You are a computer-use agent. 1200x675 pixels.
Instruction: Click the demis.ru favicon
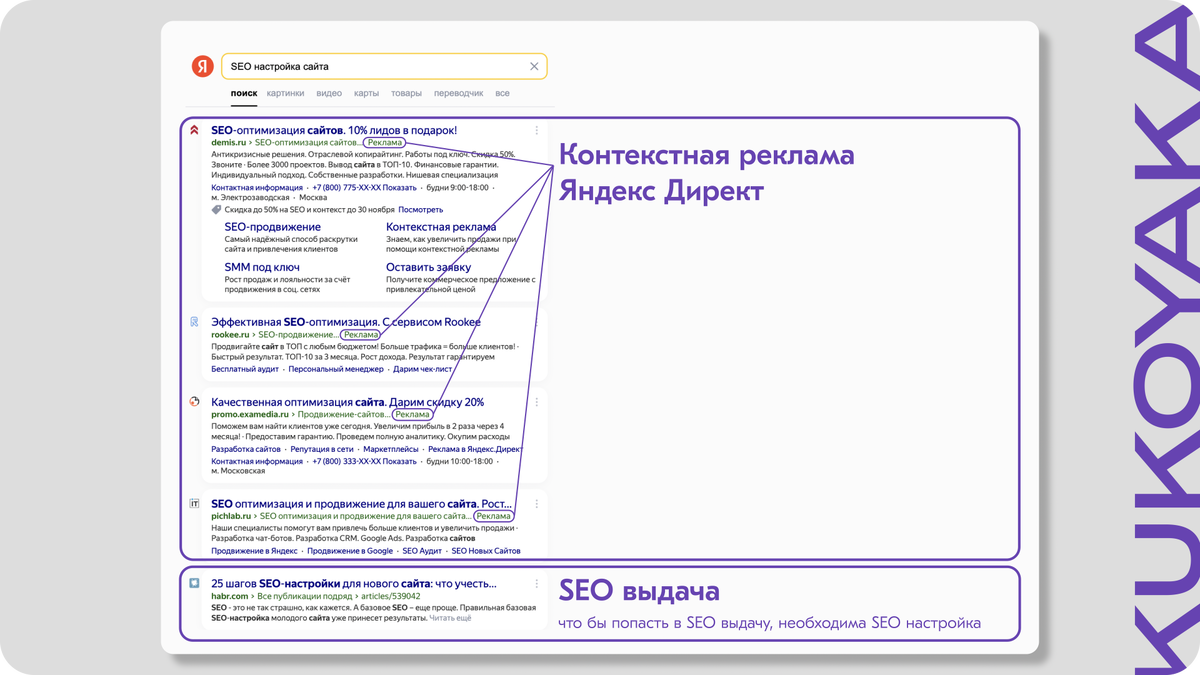(194, 130)
